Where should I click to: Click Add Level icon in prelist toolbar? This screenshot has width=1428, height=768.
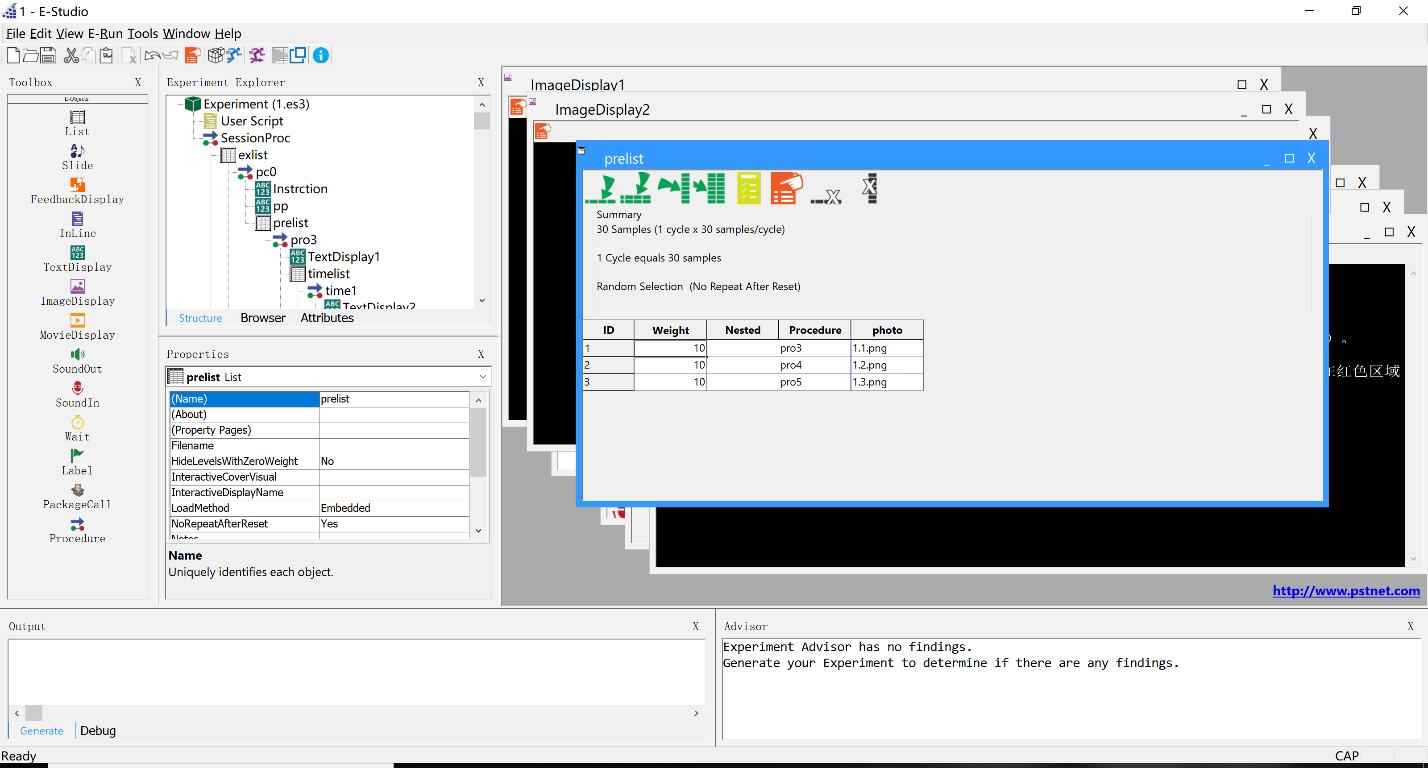[x=600, y=188]
